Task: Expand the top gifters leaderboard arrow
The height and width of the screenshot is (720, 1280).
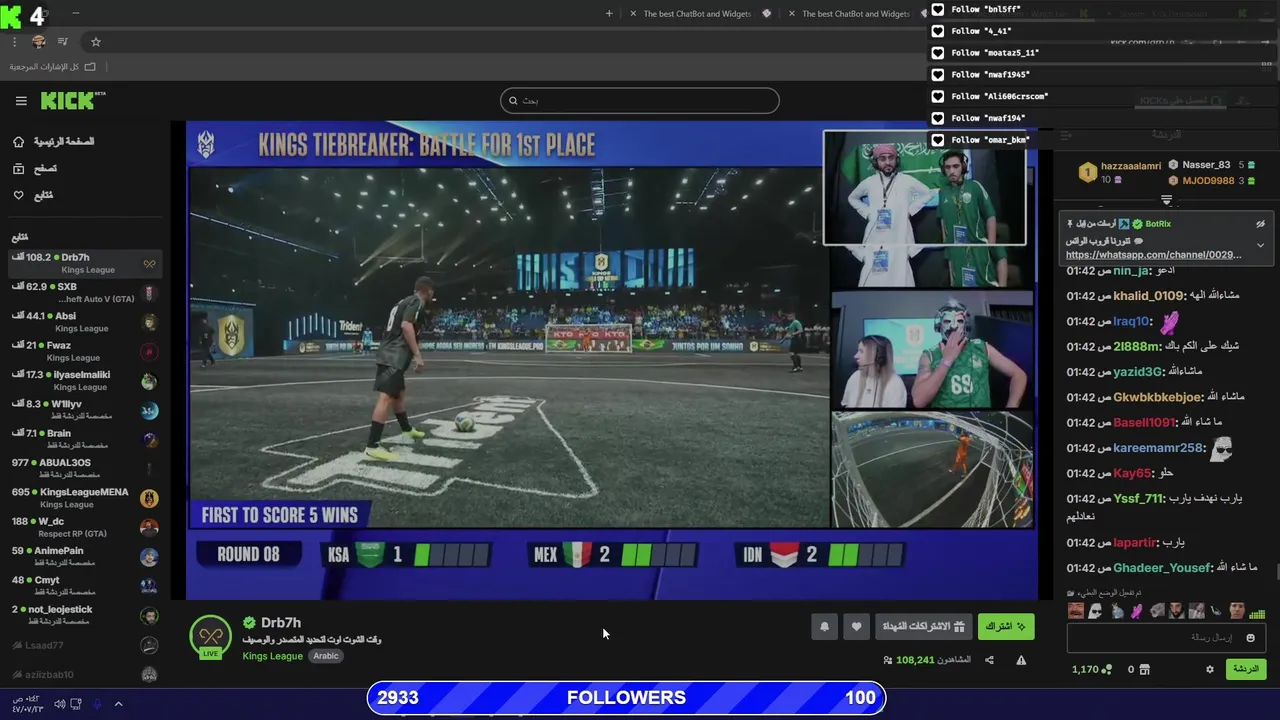Action: point(1166,201)
